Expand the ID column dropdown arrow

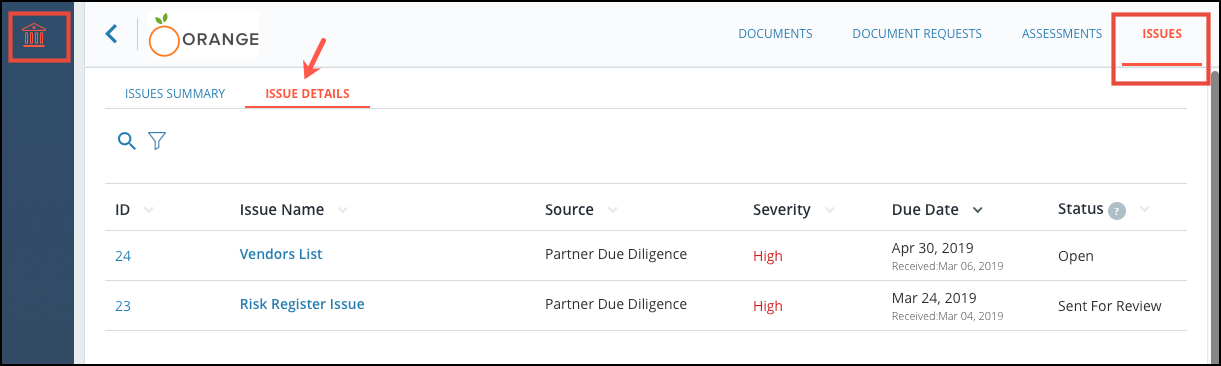tap(149, 210)
